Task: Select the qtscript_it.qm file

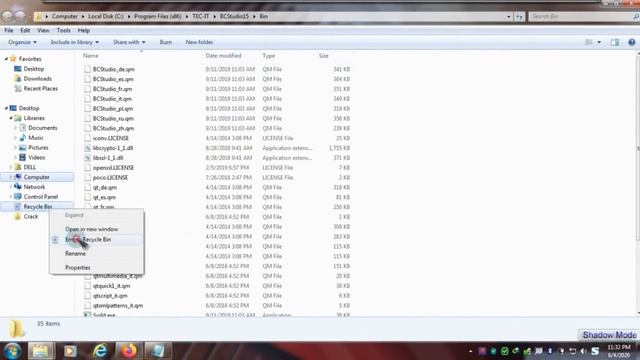Action: click(110, 296)
